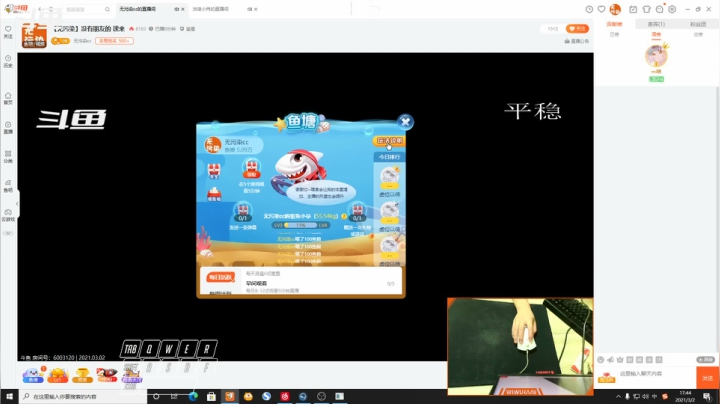The image size is (720, 404).
Task: Select the 日榜 daily ranking sub-tab
Action: 614,34
